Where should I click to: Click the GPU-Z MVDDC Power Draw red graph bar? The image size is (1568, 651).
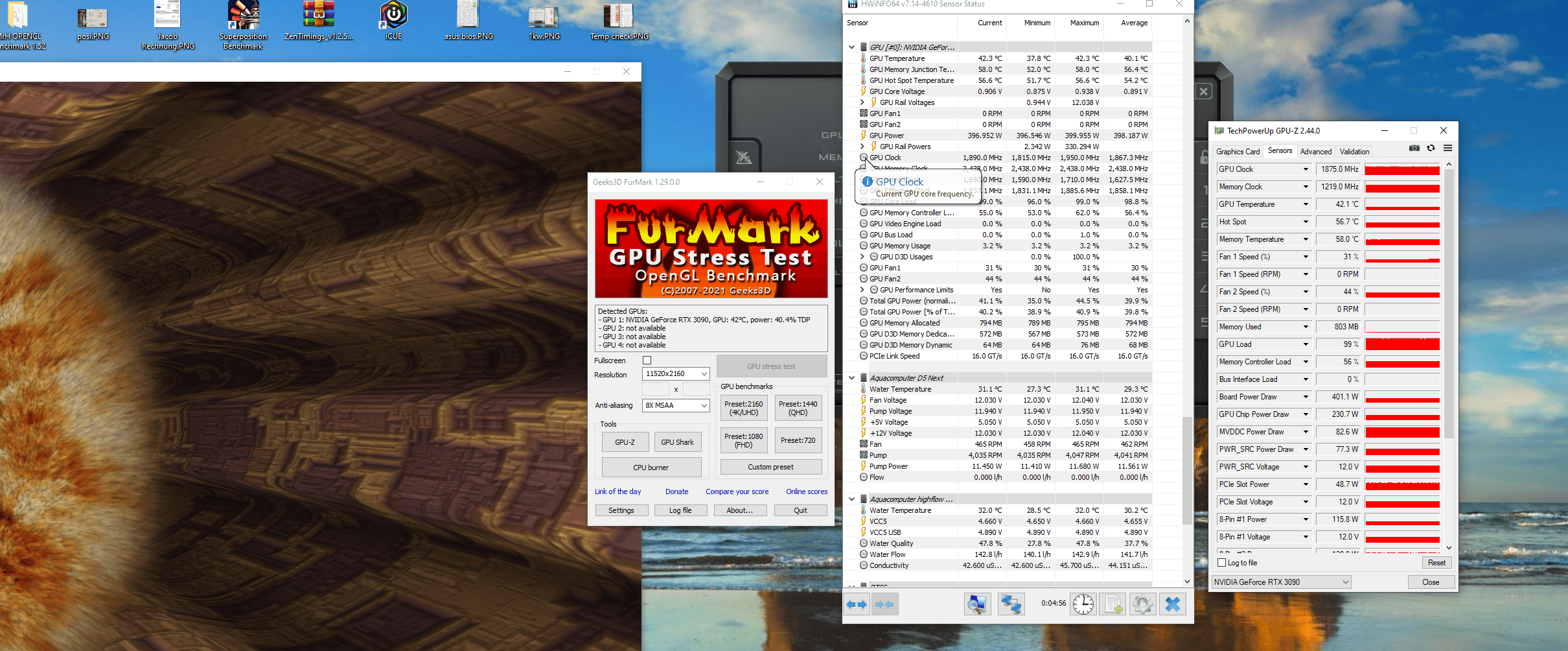(x=1402, y=432)
